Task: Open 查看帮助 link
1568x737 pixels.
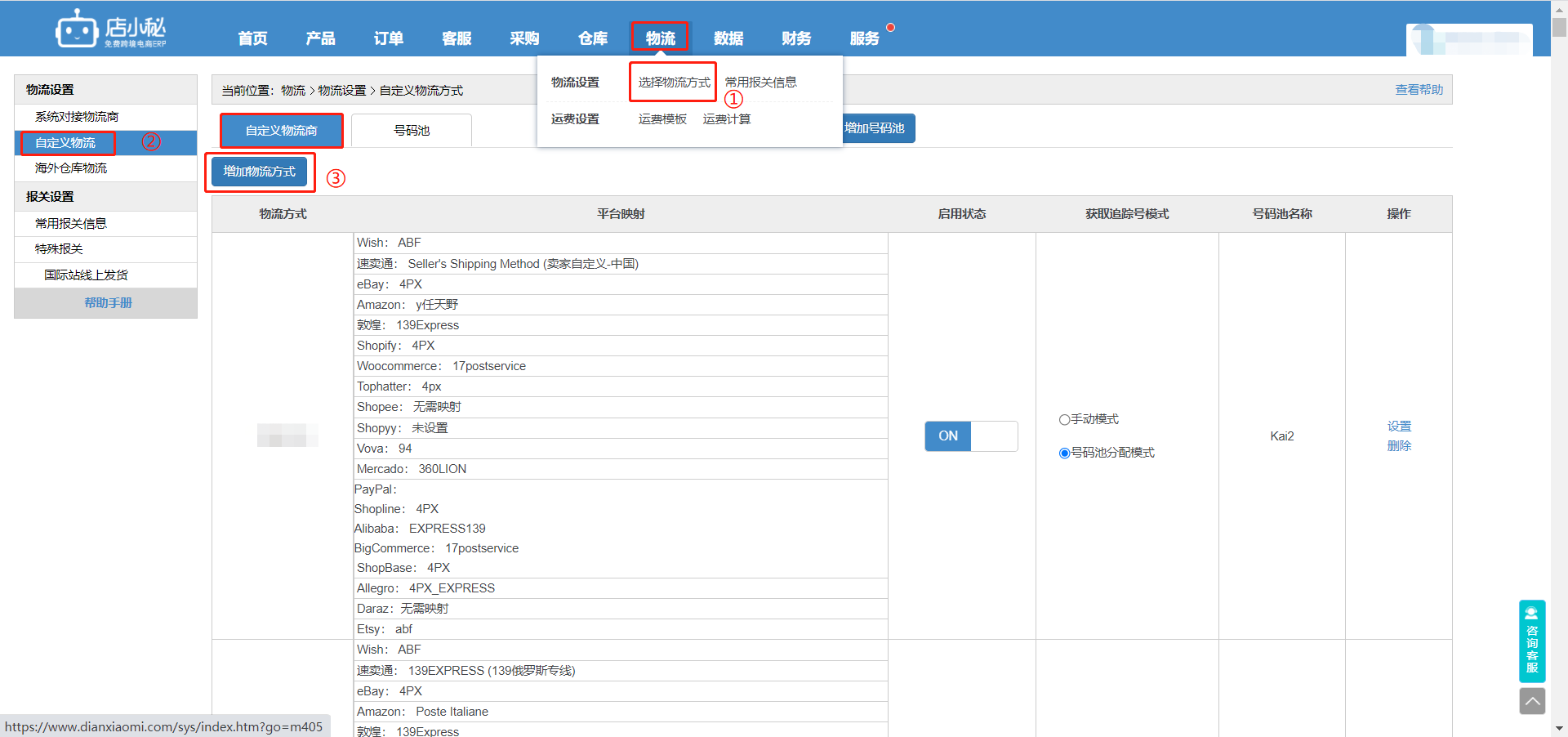Action: [1419, 90]
